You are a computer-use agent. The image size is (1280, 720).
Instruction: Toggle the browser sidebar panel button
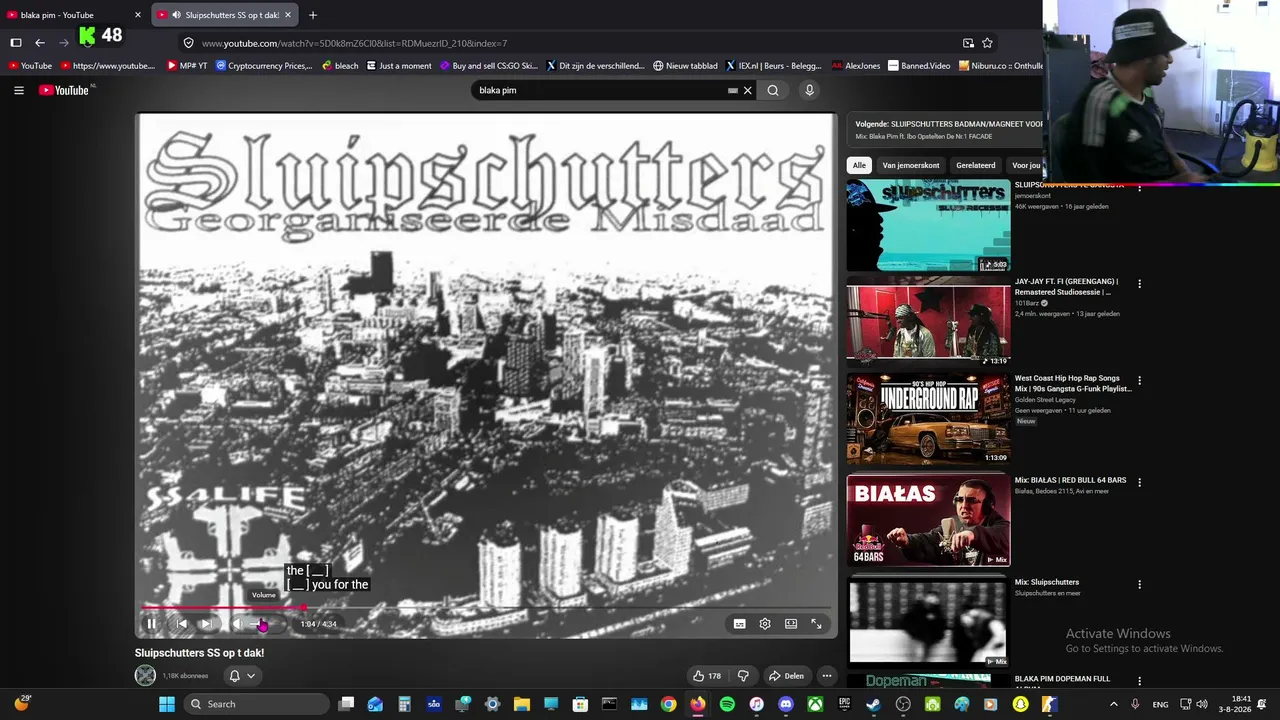coord(16,43)
